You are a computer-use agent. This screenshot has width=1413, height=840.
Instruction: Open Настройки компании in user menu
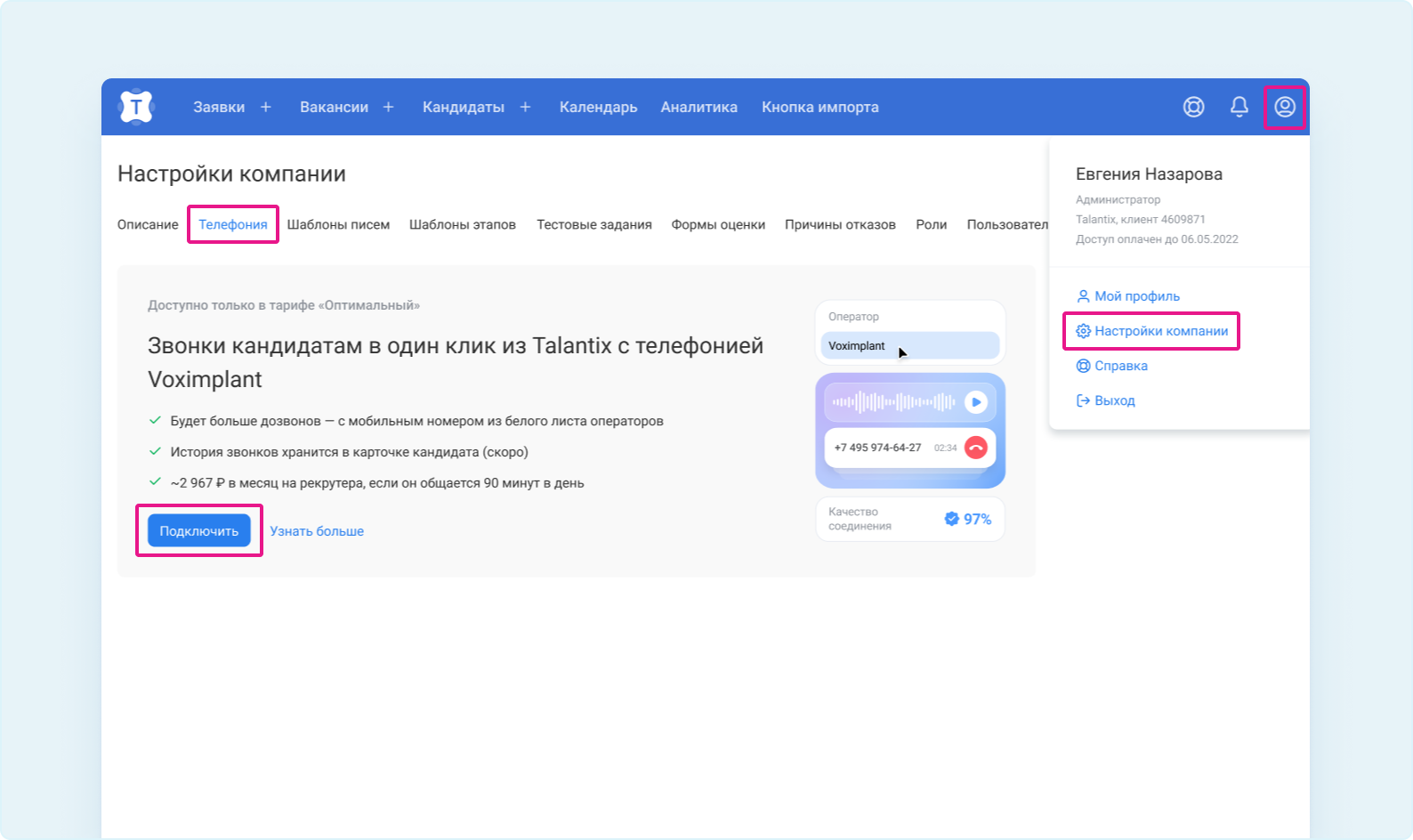(x=1152, y=331)
